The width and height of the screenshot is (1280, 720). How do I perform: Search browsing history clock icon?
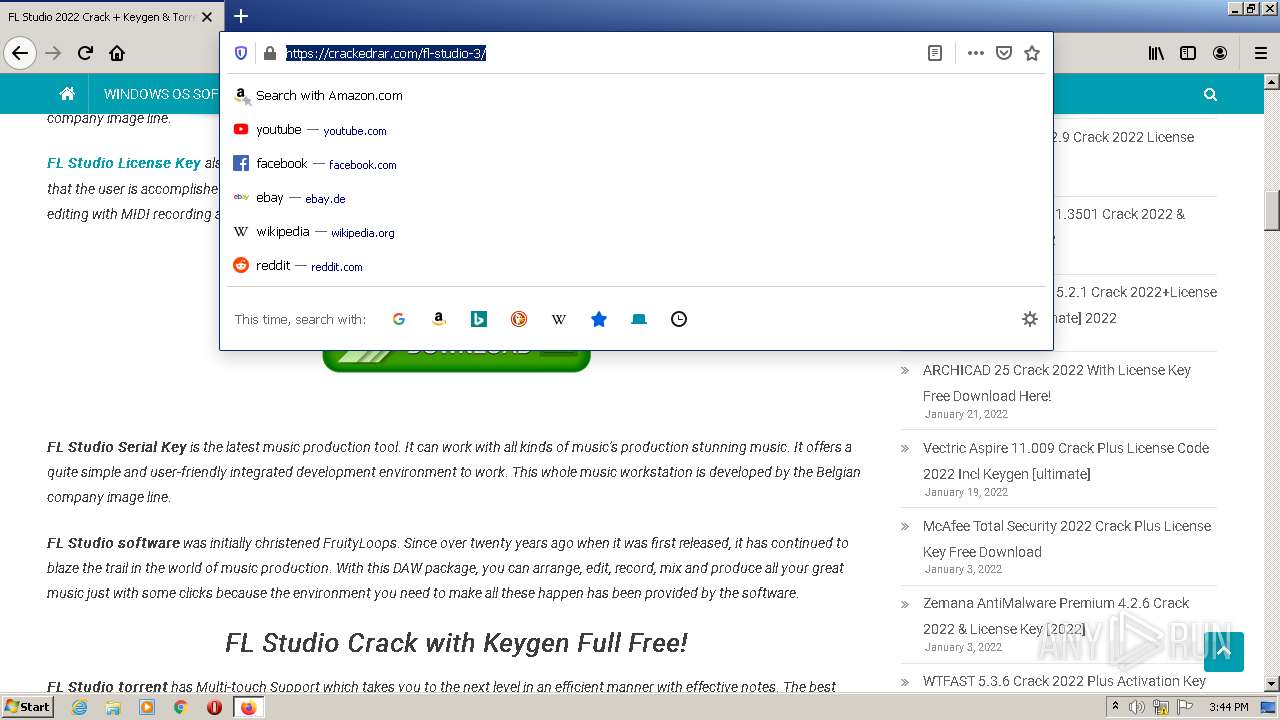pos(679,319)
